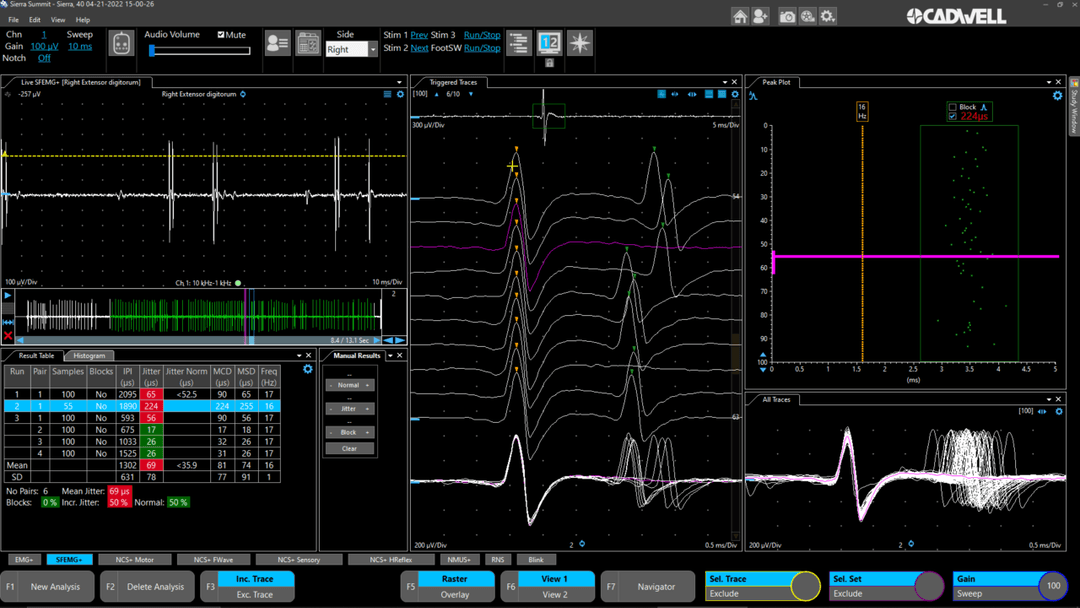The image size is (1080, 608).
Task: Click the electrode impedance icon in the toolbar
Action: coord(121,41)
